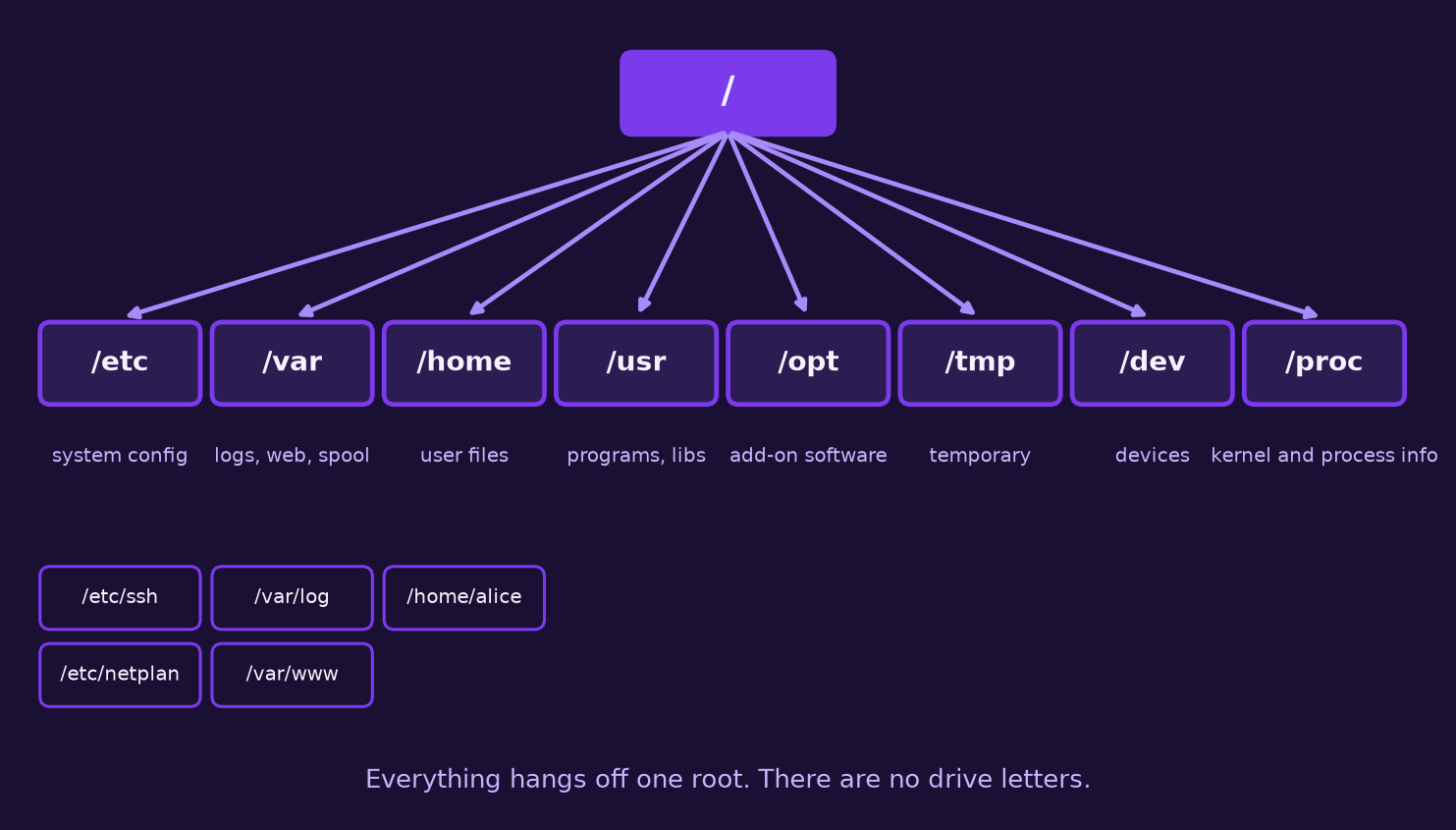Click the 'system config' description
This screenshot has width=1456, height=830.
[120, 456]
